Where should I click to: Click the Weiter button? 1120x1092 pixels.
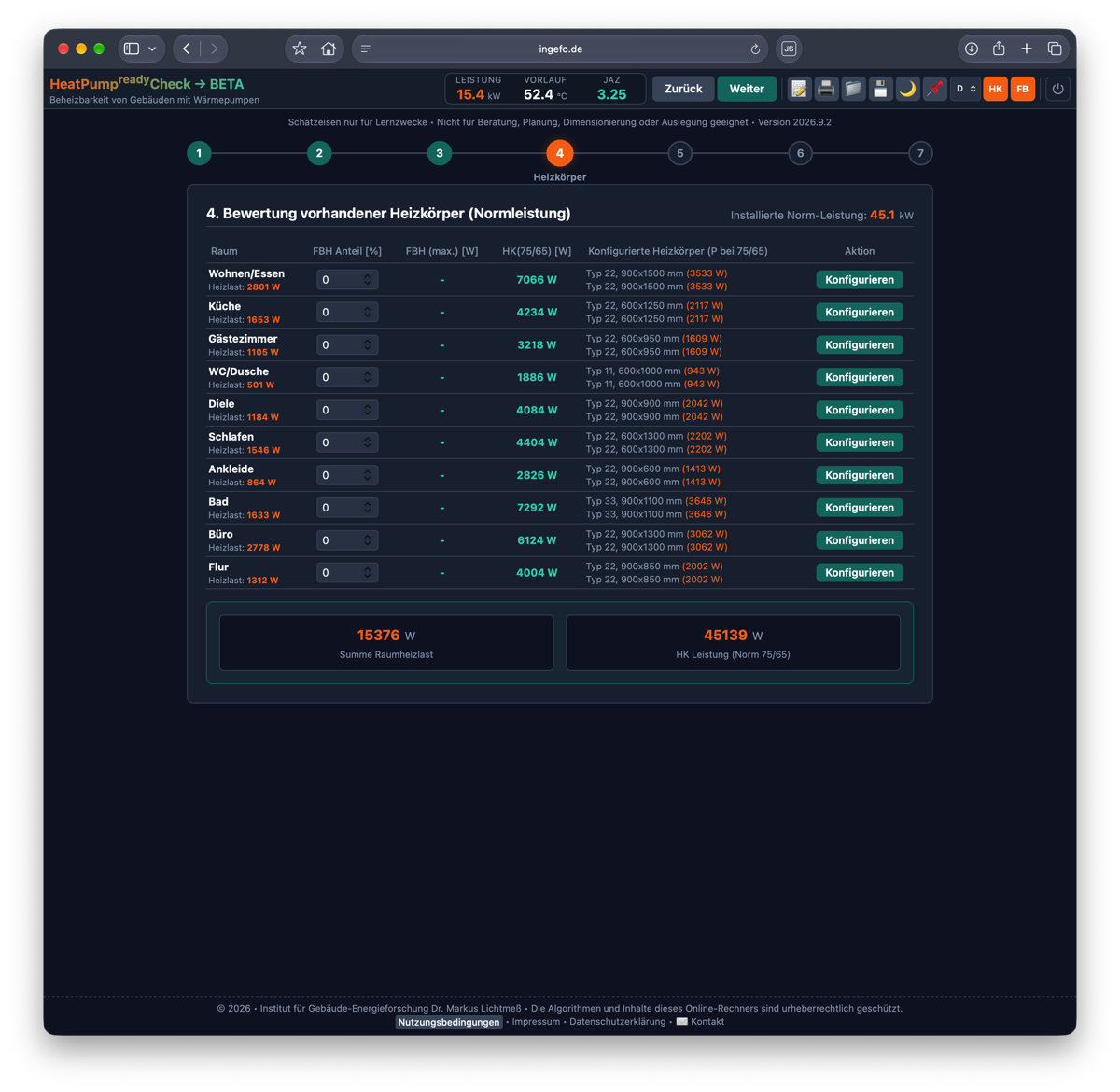747,89
